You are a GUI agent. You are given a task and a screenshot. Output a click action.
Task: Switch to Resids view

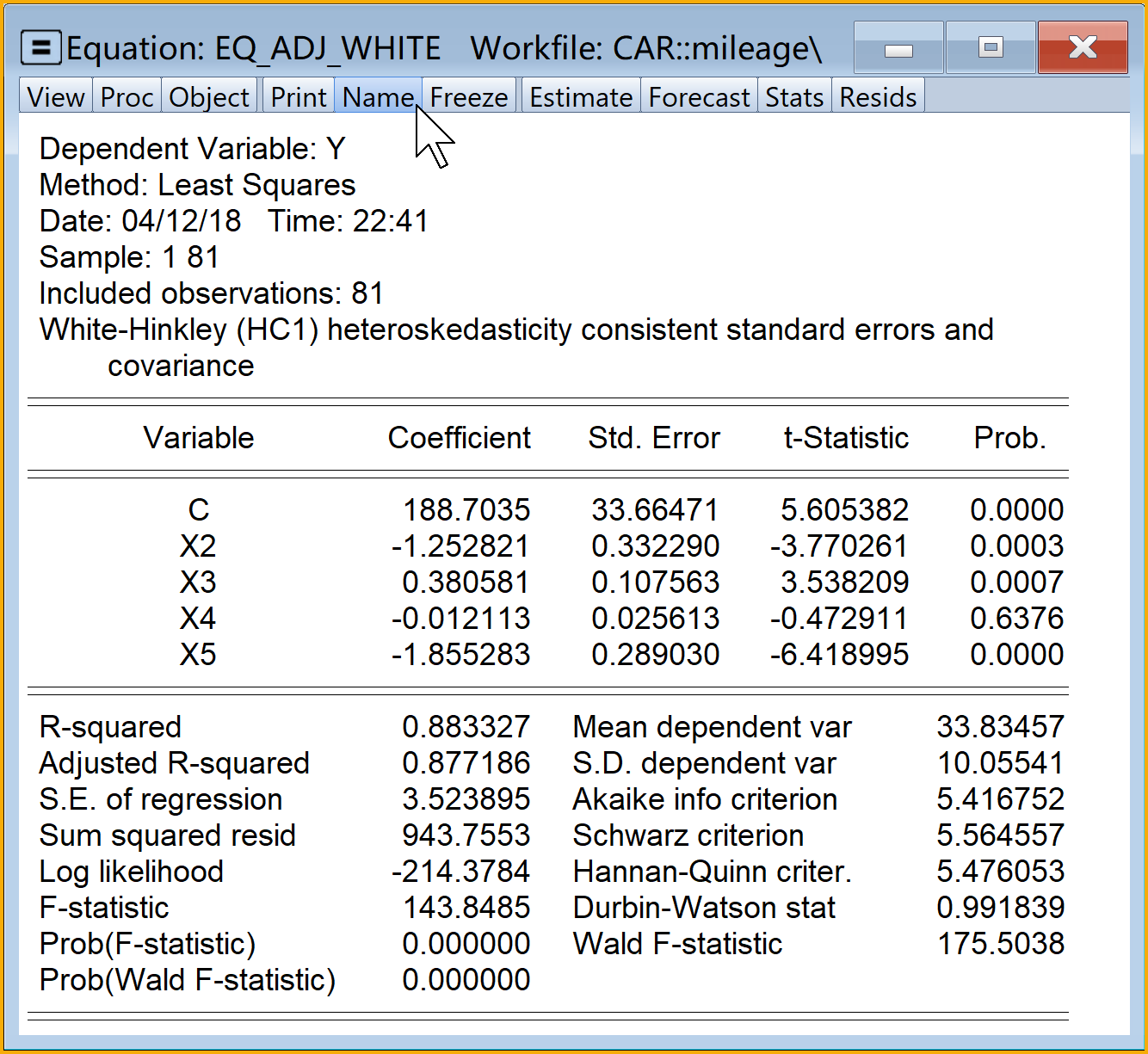click(878, 97)
